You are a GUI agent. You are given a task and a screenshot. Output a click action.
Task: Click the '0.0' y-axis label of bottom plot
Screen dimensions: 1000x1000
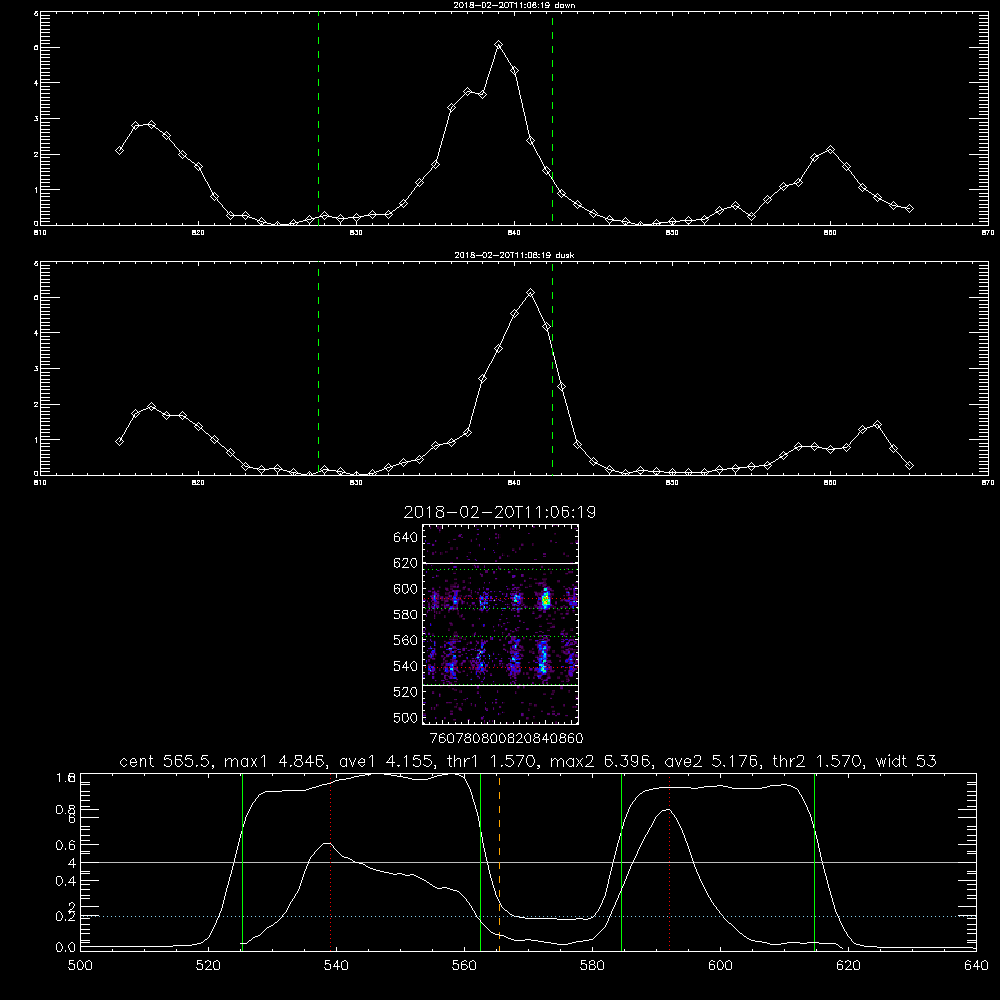(66, 947)
